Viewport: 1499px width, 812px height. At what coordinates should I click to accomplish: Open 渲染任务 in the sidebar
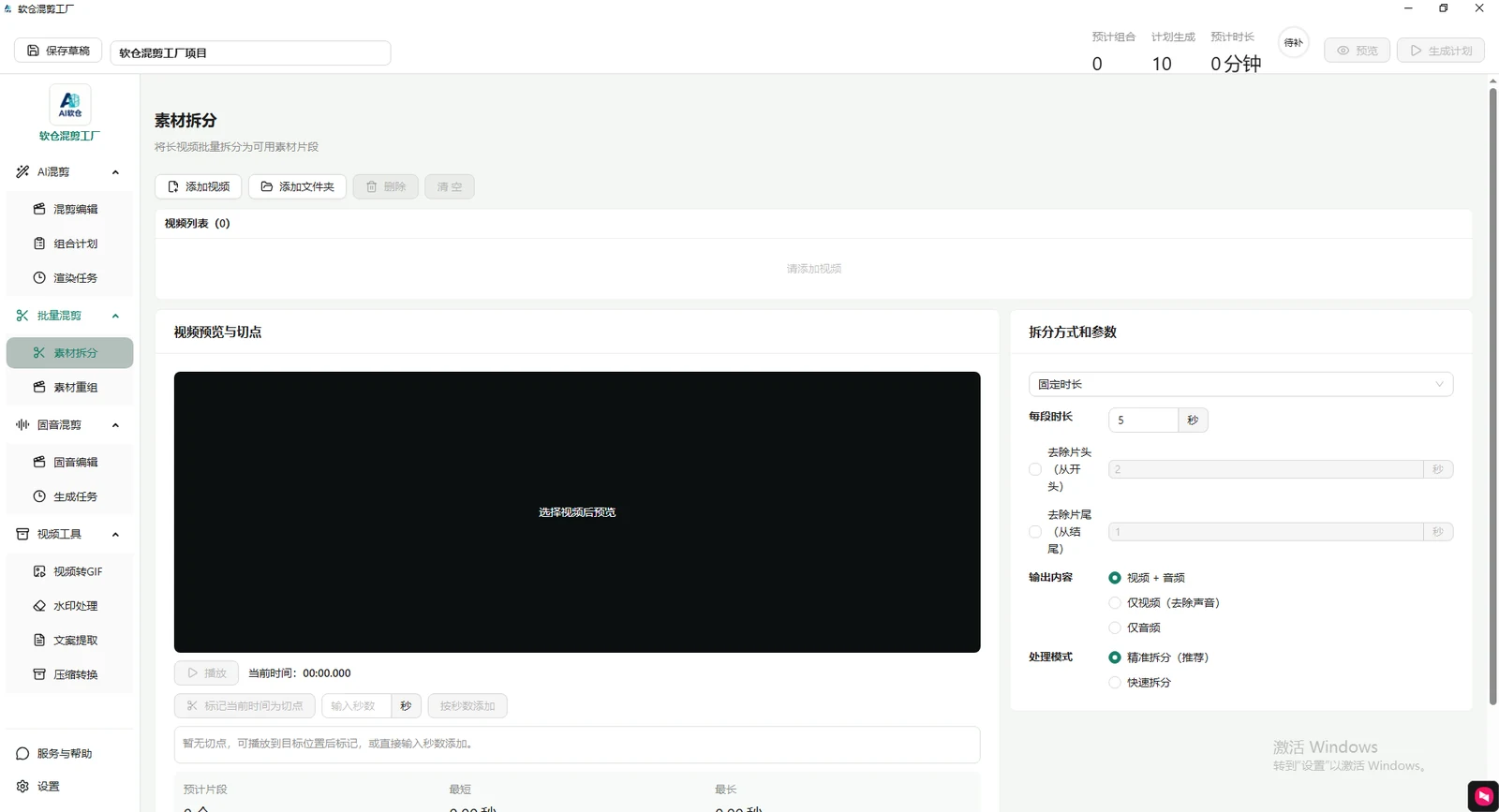tap(69, 278)
